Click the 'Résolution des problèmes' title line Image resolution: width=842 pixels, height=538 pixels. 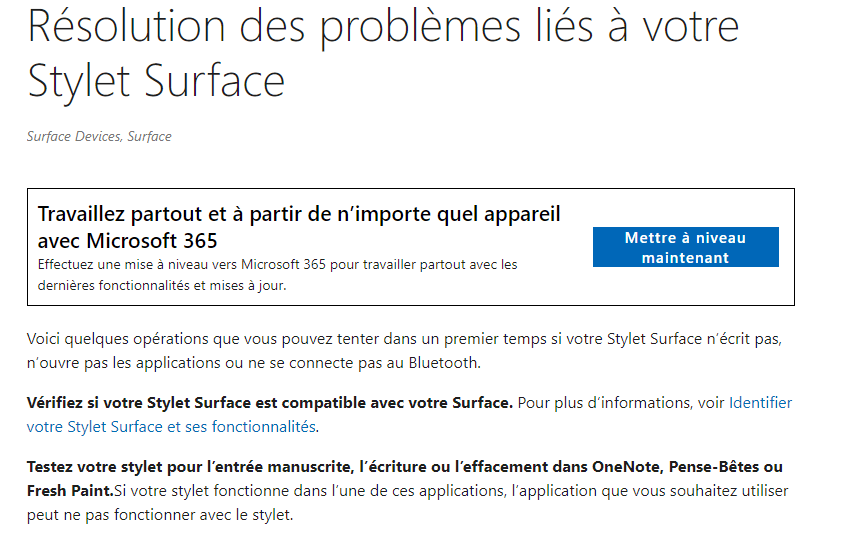click(383, 27)
